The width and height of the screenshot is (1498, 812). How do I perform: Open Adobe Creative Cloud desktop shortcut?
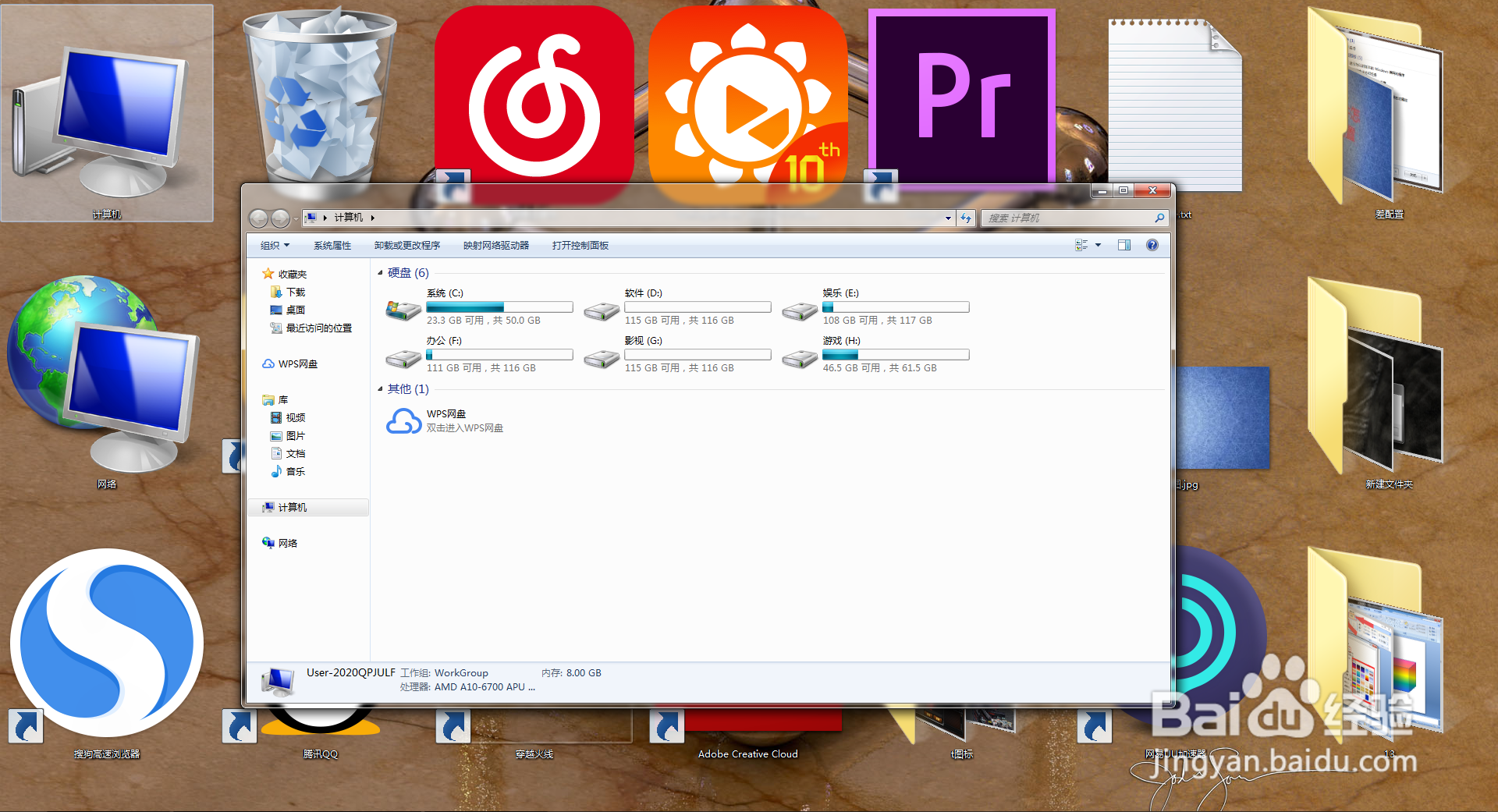[x=747, y=733]
